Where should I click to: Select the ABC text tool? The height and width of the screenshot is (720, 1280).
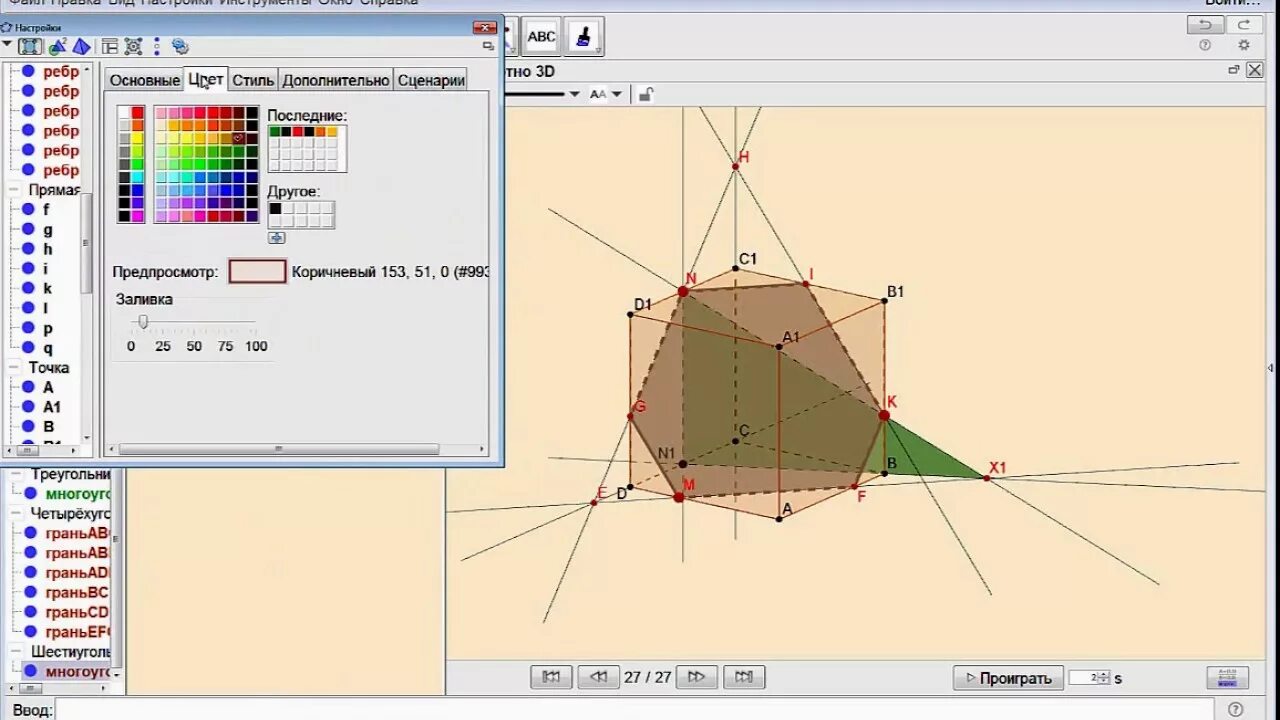(541, 37)
